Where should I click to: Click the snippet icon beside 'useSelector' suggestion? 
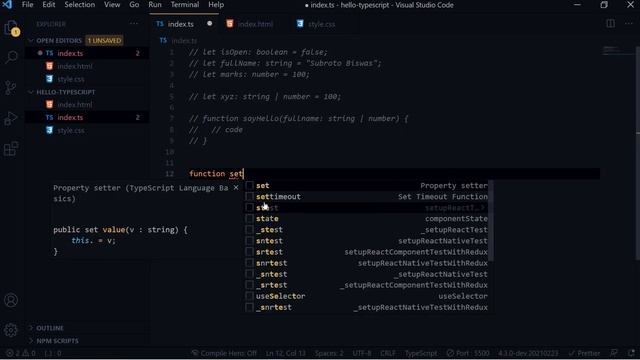tap(249, 296)
